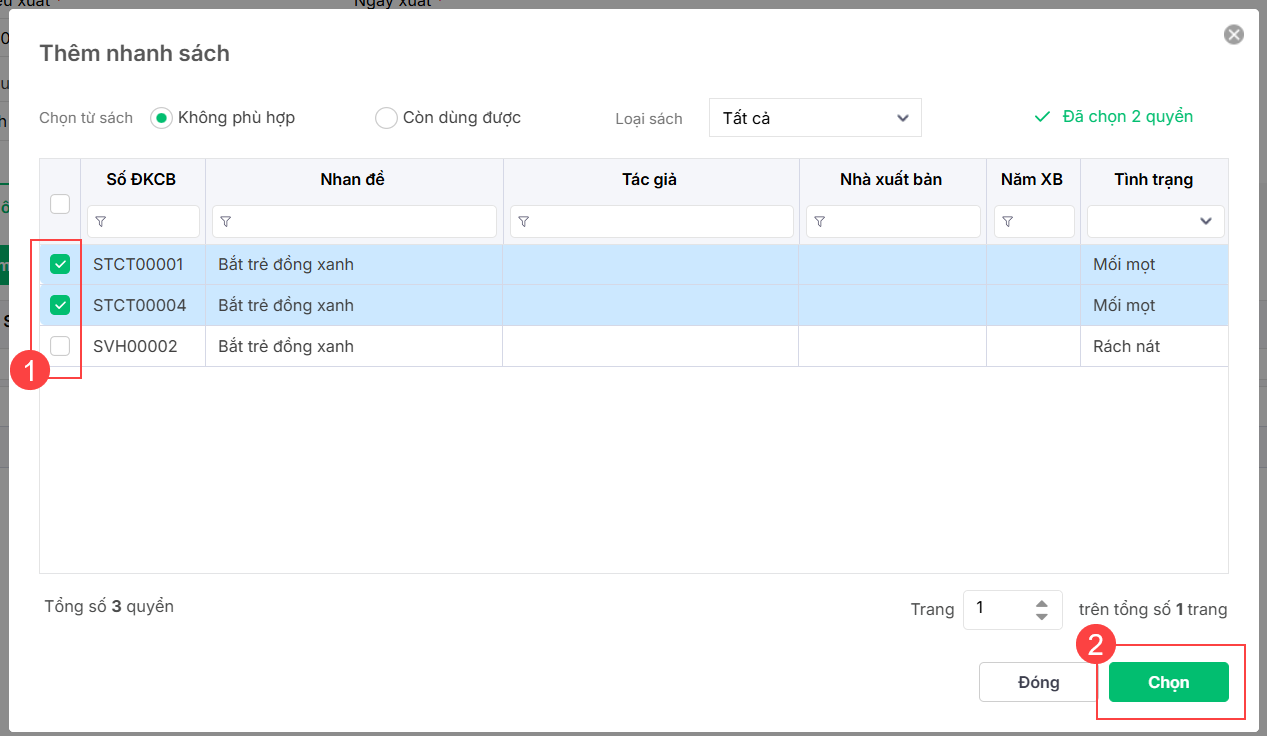Click the filter icon in Số ĐKCB column
Image resolution: width=1267 pixels, height=736 pixels.
(100, 222)
